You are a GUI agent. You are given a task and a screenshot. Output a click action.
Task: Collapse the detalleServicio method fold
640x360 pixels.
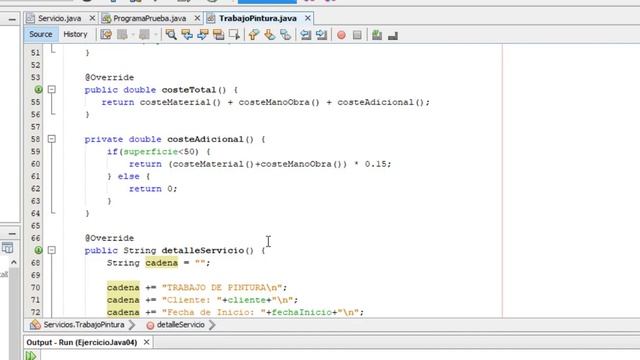[x=51, y=250]
